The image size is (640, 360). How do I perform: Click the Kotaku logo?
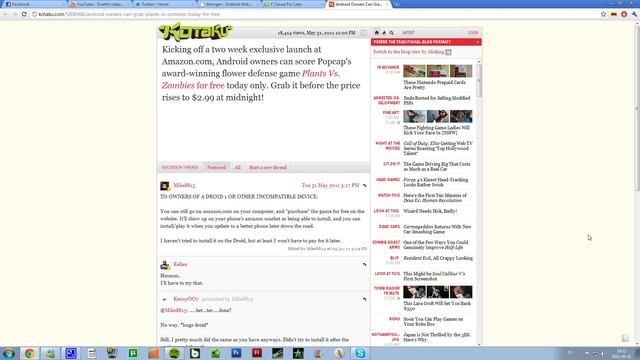point(195,32)
